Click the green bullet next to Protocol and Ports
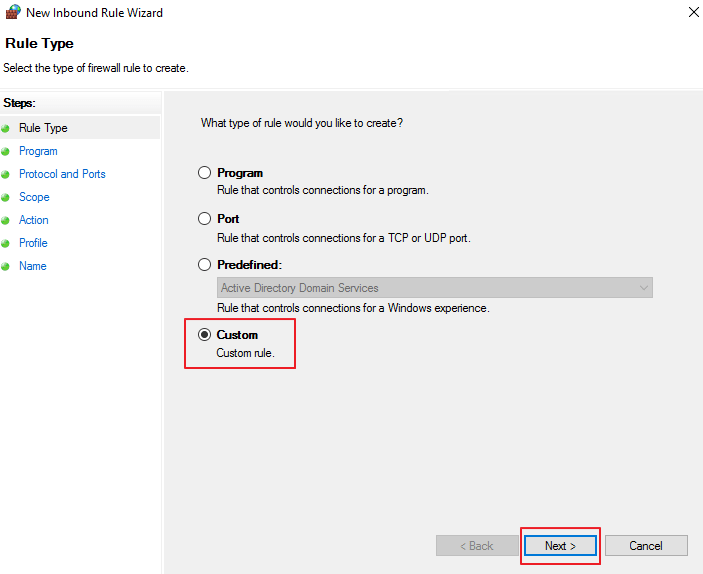Image resolution: width=703 pixels, height=574 pixels. [x=5, y=174]
